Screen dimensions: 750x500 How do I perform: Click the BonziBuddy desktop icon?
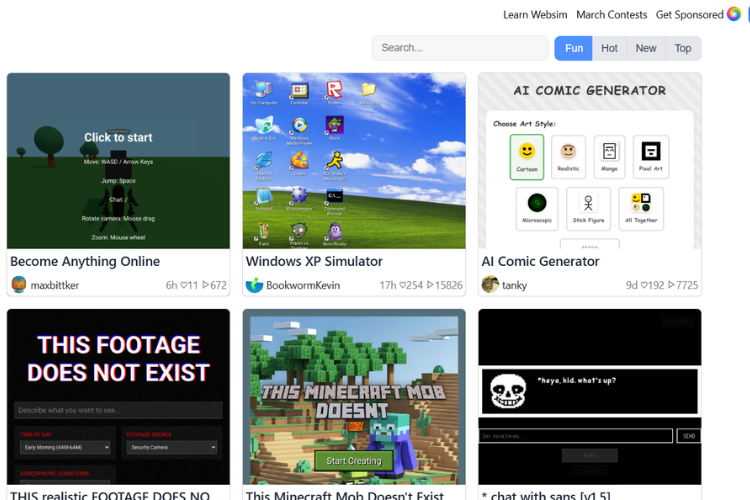[334, 234]
